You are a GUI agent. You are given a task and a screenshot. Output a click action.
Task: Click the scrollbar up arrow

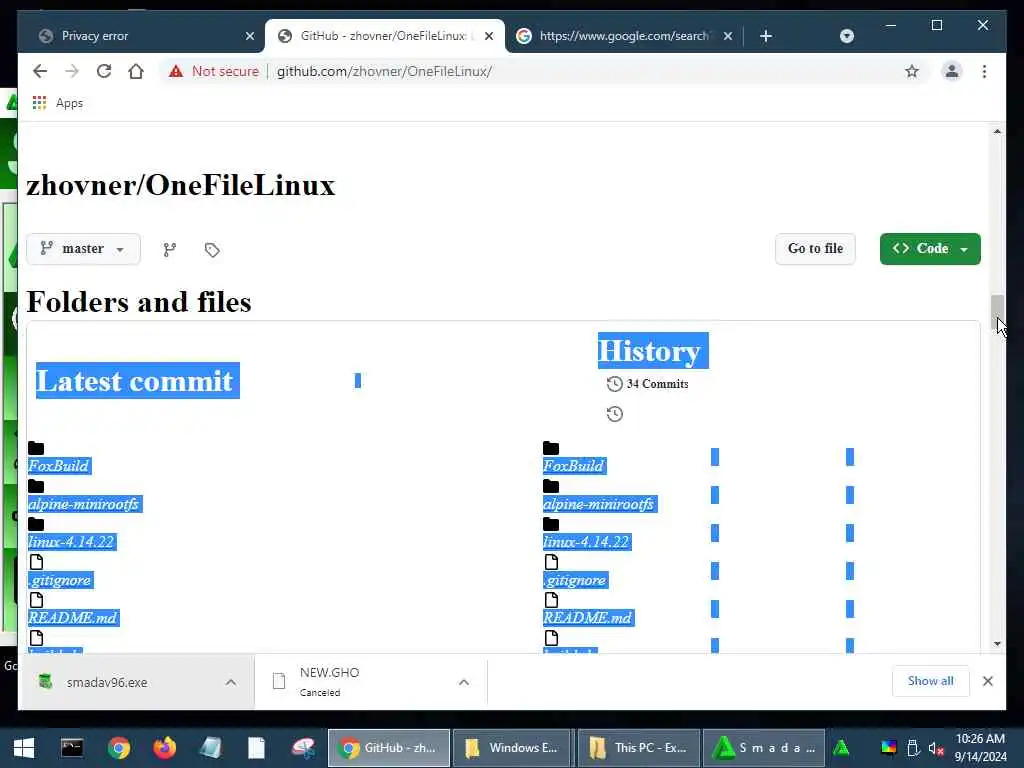click(x=997, y=131)
